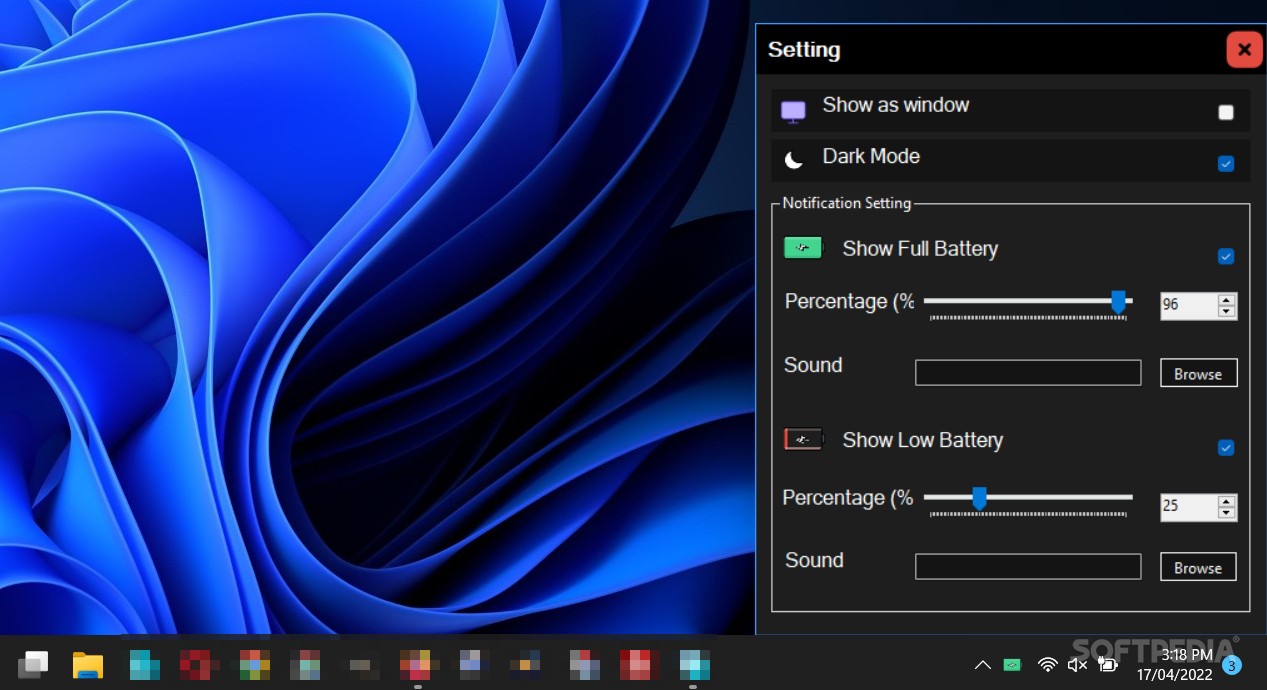Screen dimensions: 1267x690
Task: Decrease the low battery percentage value 25
Action: point(1226,512)
